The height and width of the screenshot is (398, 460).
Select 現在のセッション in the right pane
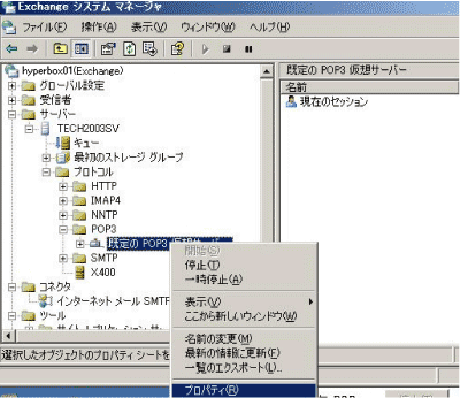(334, 102)
